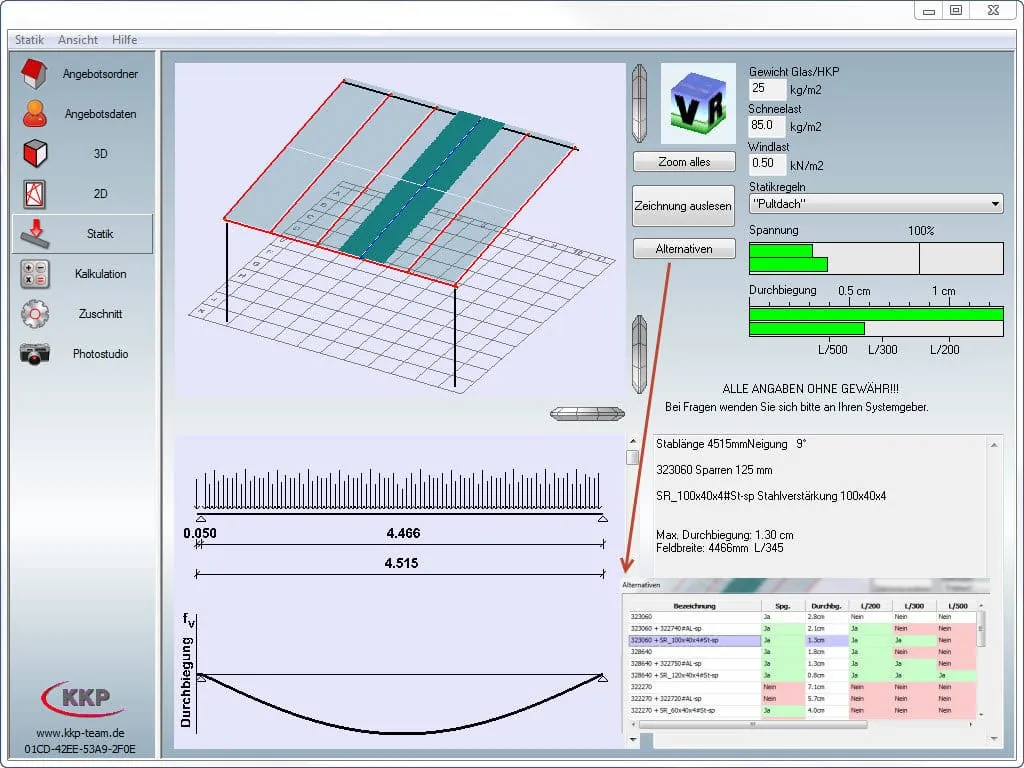Select row 328640 + 322750#AL-sp
This screenshot has width=1024, height=768.
[x=802, y=664]
